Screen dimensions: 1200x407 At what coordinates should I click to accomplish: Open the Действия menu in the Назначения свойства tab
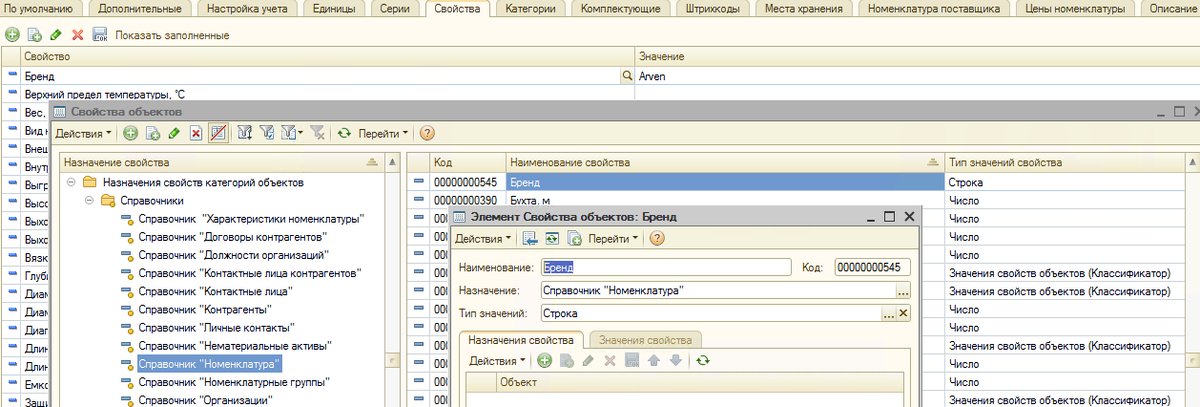pyautogui.click(x=498, y=360)
